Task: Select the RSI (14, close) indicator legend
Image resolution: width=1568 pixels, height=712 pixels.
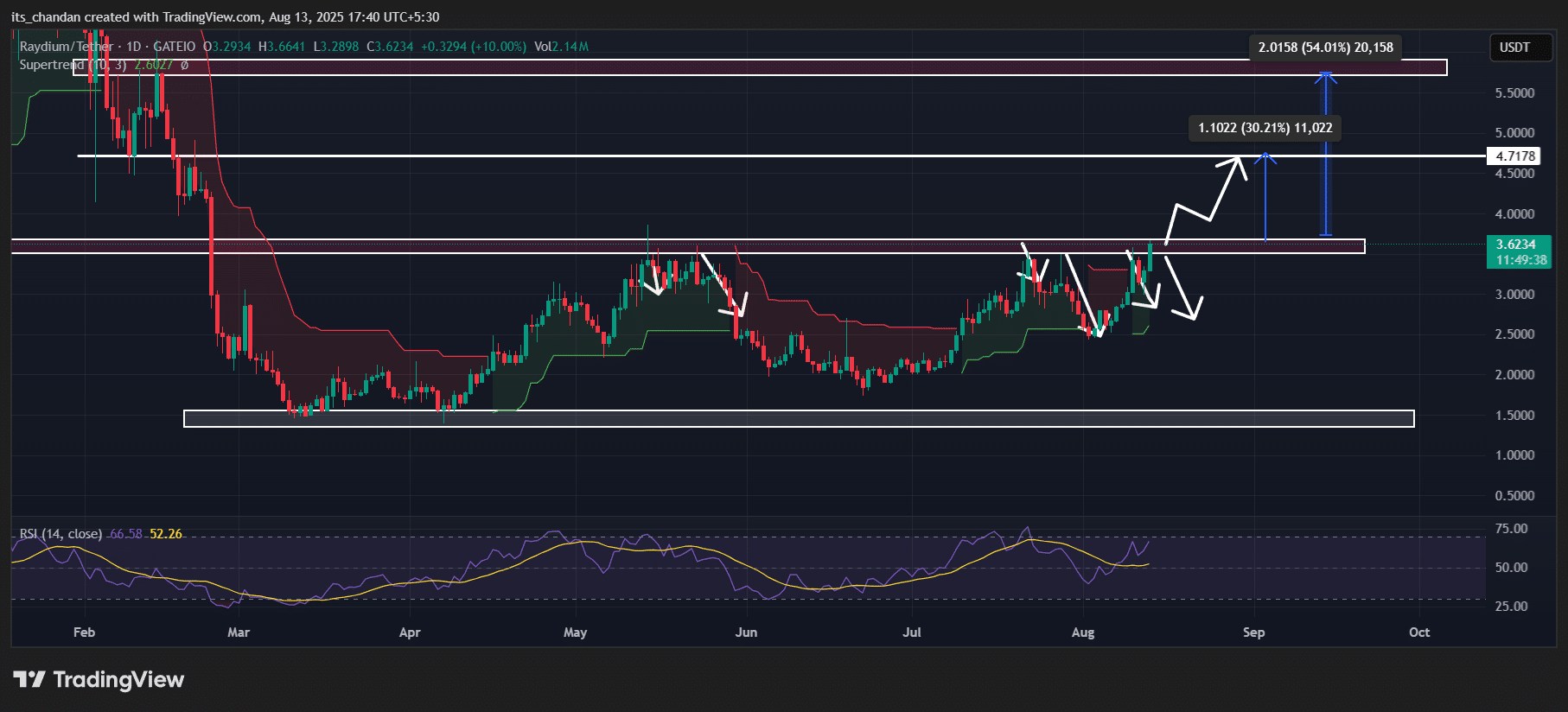Action: tap(61, 534)
